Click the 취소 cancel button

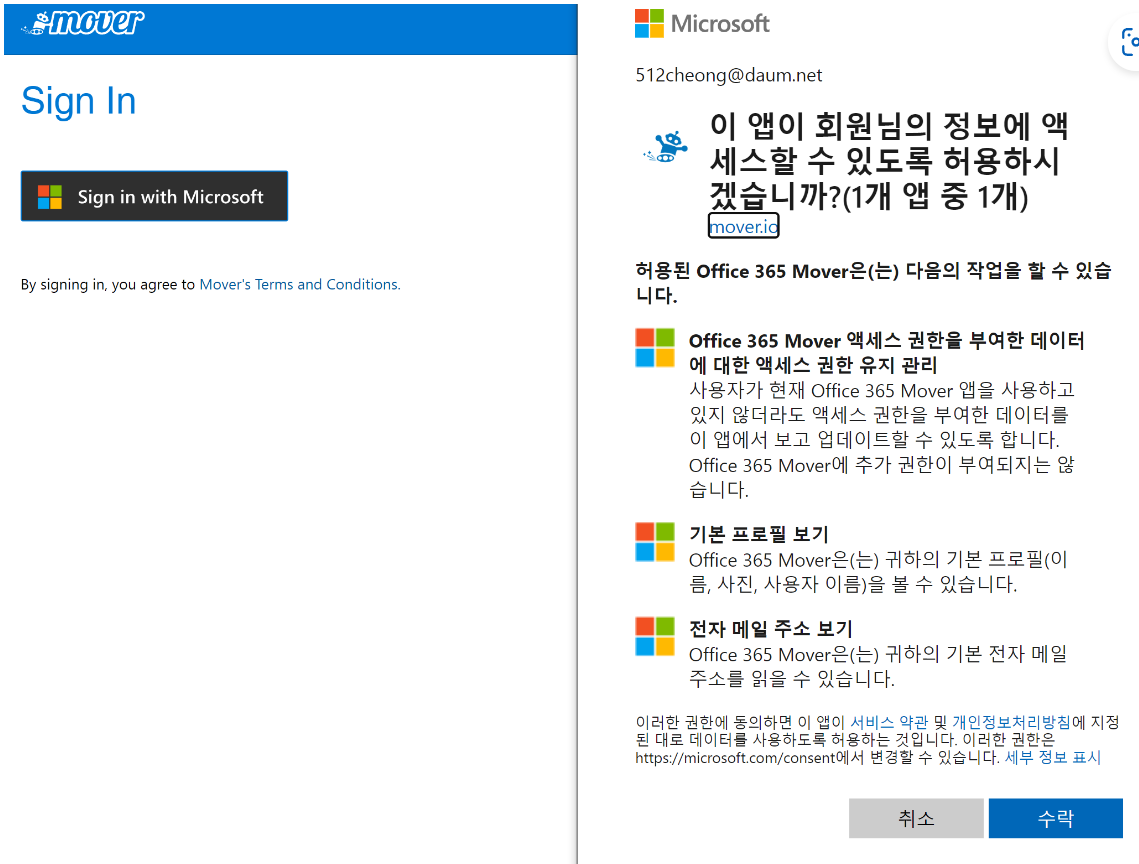916,818
